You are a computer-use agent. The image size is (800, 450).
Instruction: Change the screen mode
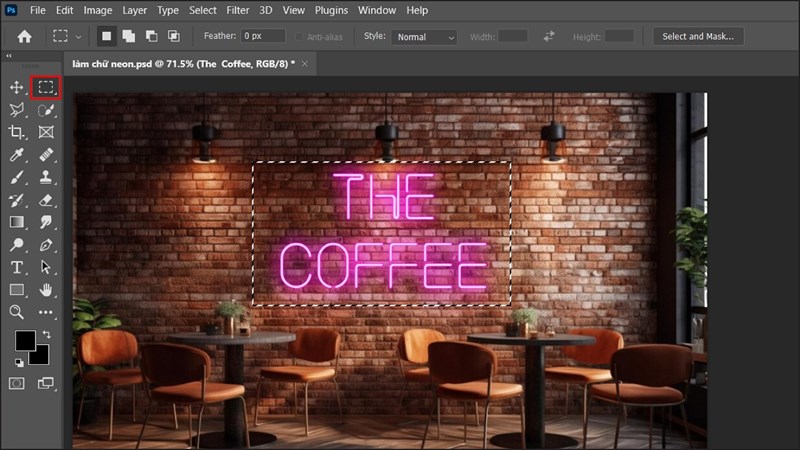point(46,383)
